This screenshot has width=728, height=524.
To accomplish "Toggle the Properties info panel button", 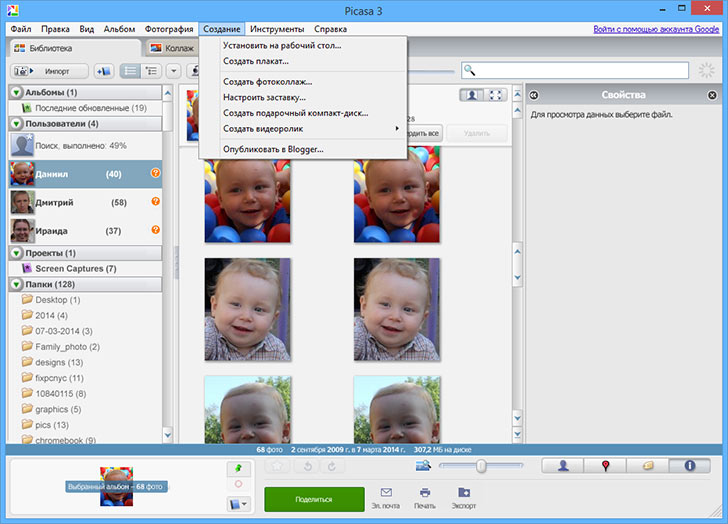I will tap(689, 466).
